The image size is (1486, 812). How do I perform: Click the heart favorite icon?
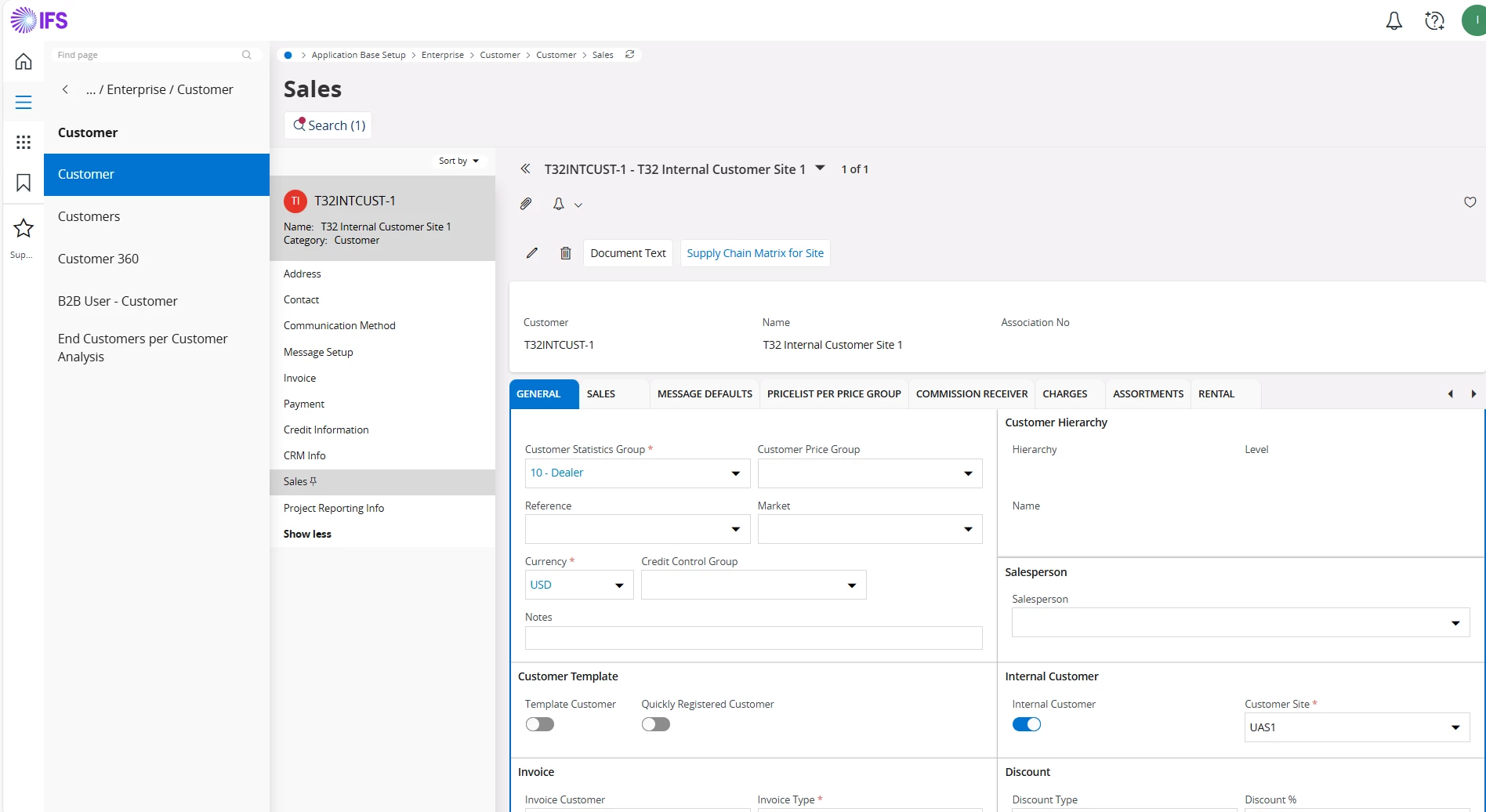(x=1470, y=202)
